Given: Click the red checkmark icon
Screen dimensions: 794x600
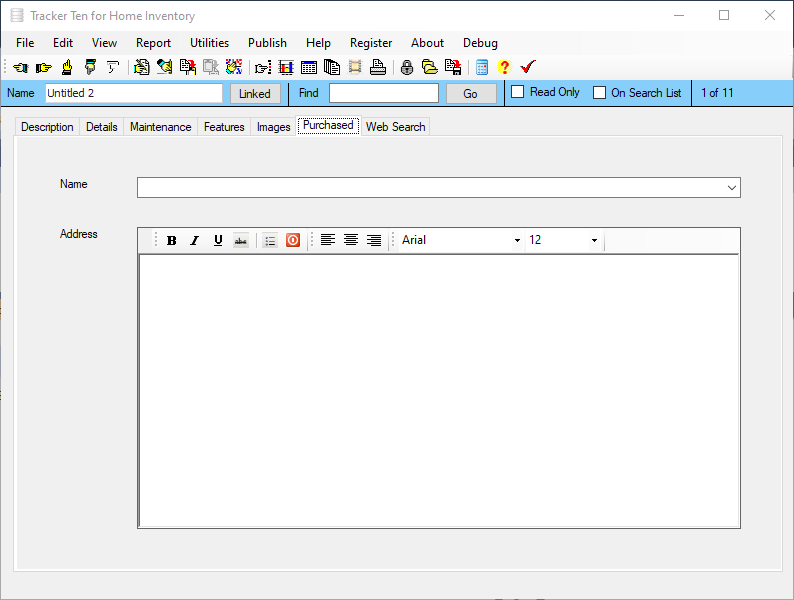Looking at the screenshot, I should pyautogui.click(x=528, y=67).
